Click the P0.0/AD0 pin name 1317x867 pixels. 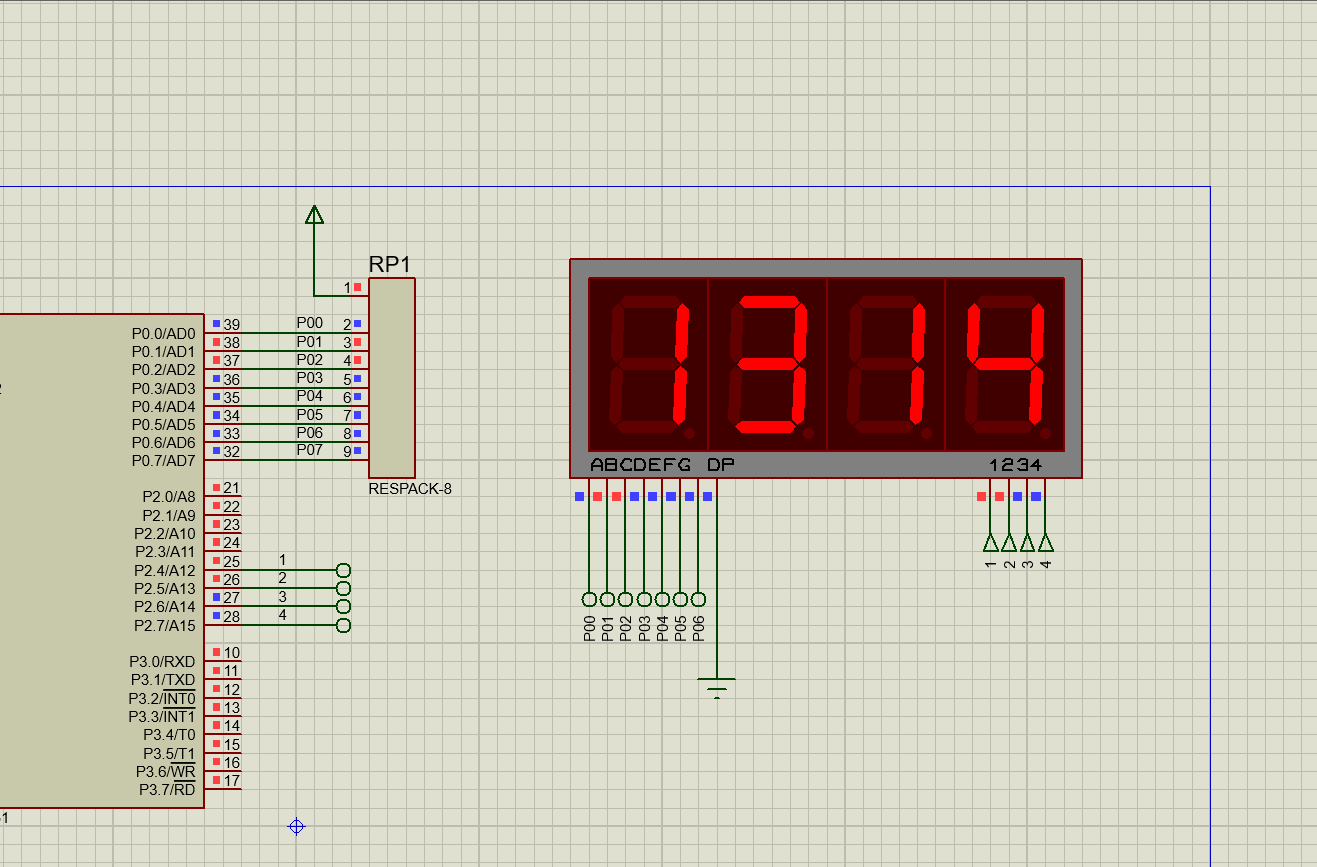(x=163, y=333)
